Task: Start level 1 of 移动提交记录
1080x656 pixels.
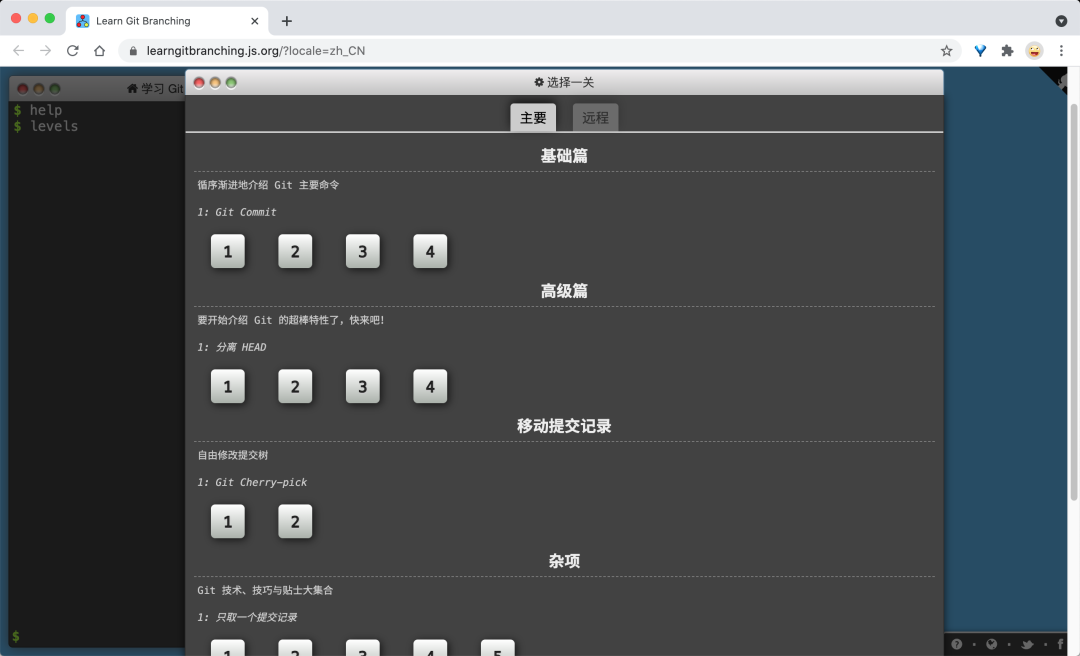Action: pos(227,521)
